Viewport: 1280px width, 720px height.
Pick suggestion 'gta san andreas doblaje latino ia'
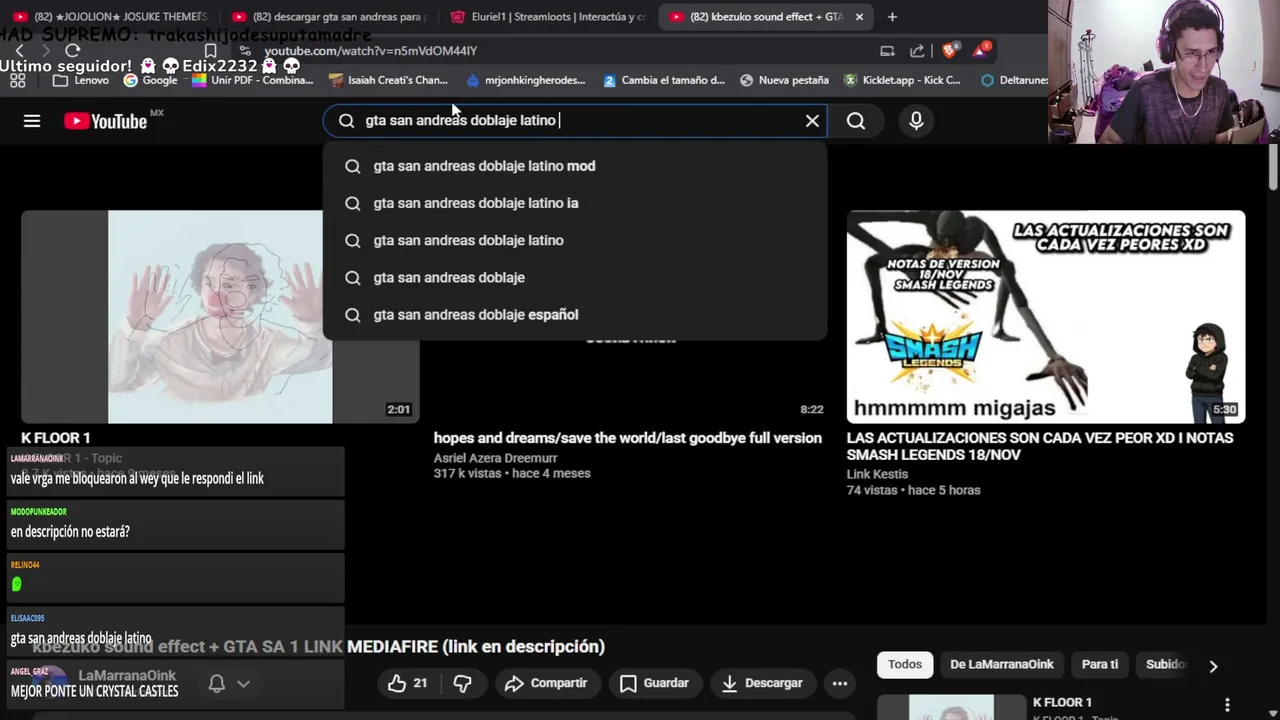575,203
